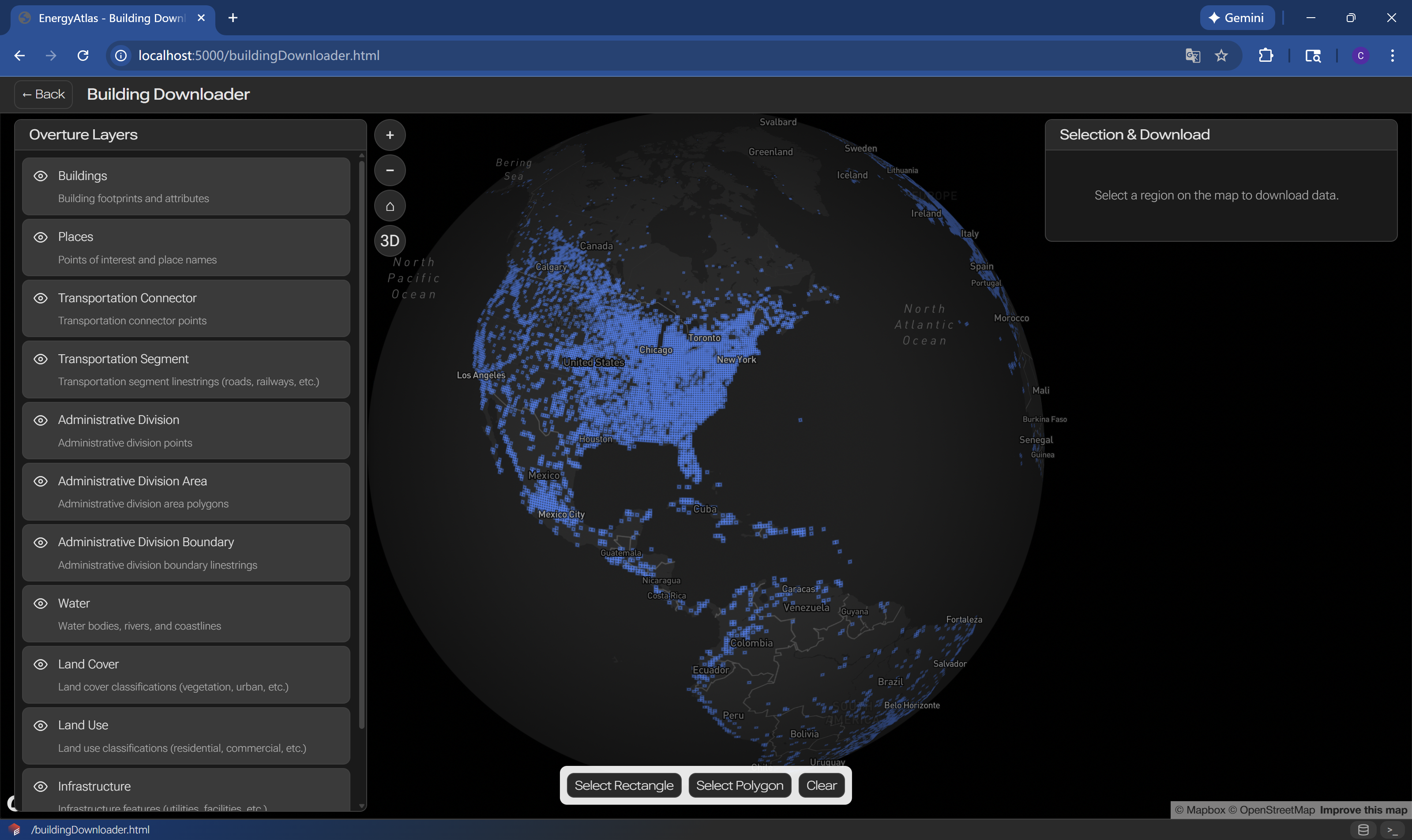Open site information from the address bar

click(120, 55)
